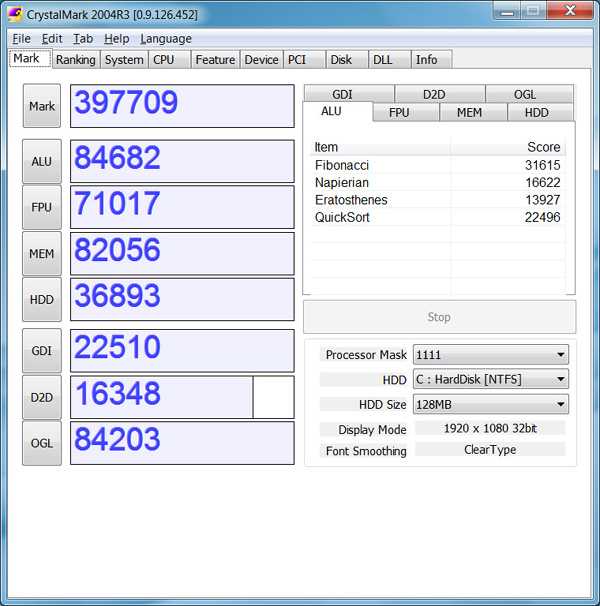
Task: Run the MEM benchmark button
Action: [42, 254]
